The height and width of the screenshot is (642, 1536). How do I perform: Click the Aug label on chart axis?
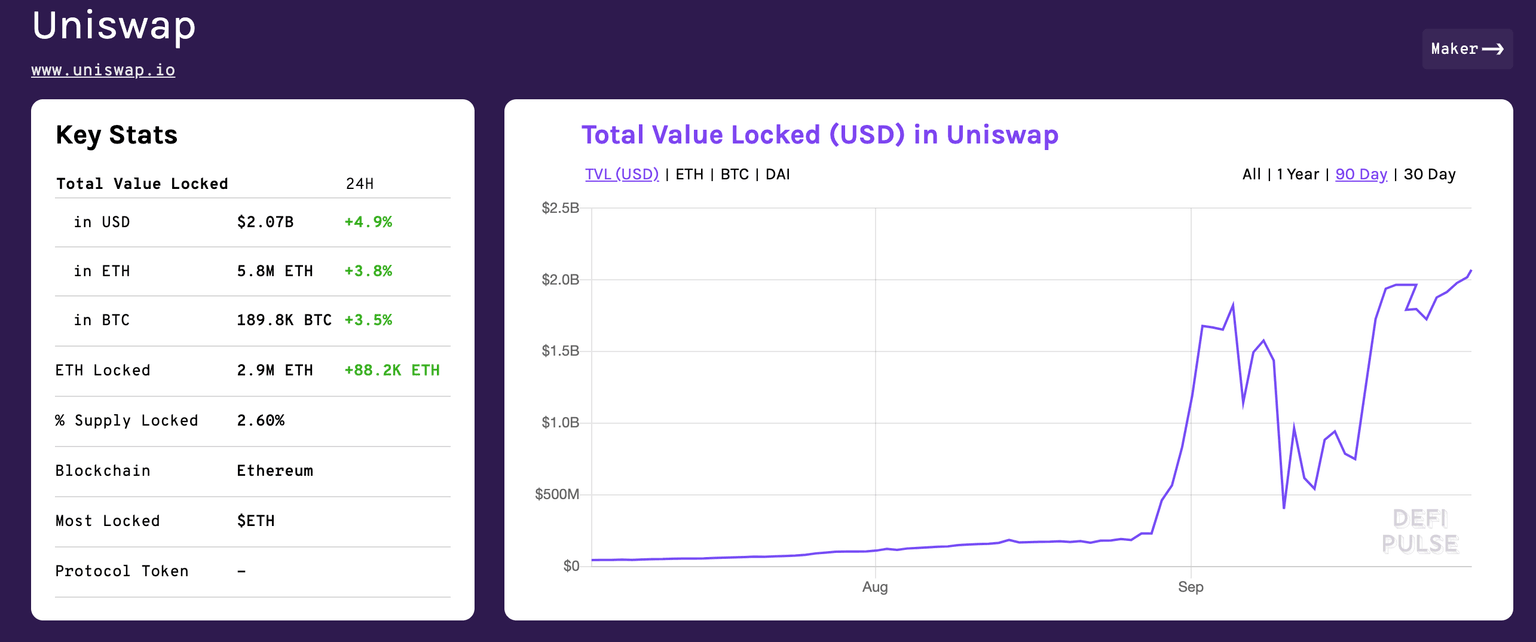pos(875,587)
